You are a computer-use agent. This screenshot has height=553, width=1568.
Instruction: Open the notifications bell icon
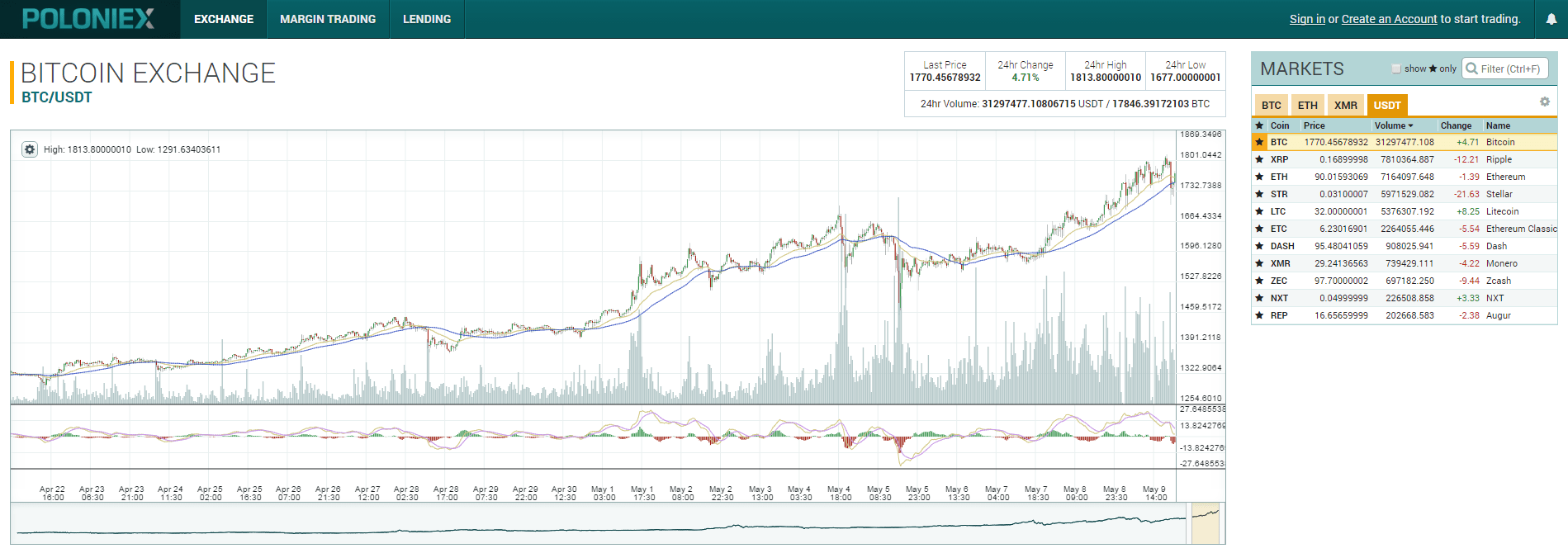click(1551, 19)
